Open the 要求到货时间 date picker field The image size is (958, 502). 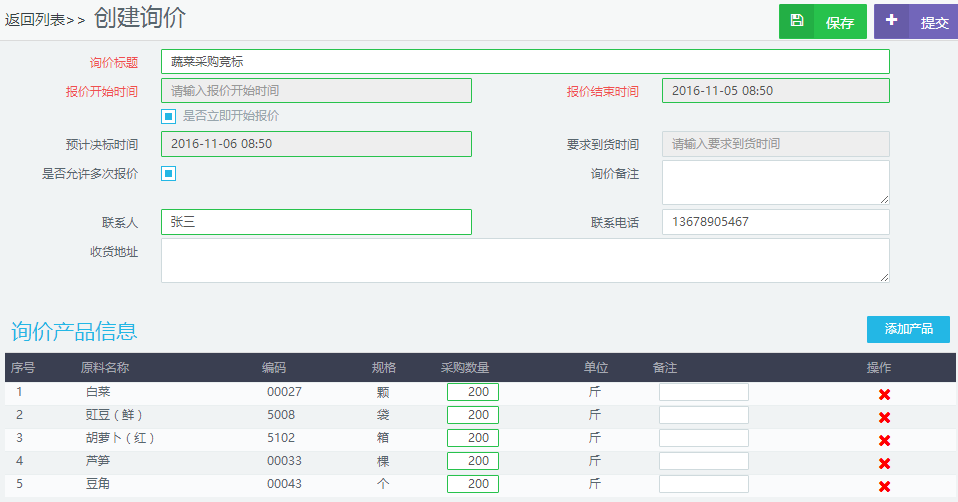tap(775, 144)
